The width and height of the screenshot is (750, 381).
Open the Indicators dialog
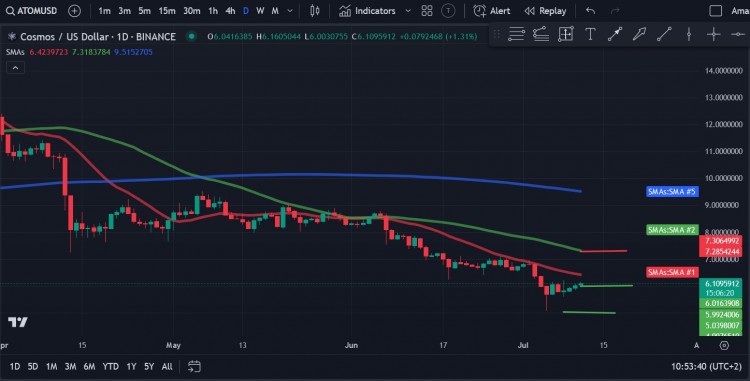[x=367, y=11]
